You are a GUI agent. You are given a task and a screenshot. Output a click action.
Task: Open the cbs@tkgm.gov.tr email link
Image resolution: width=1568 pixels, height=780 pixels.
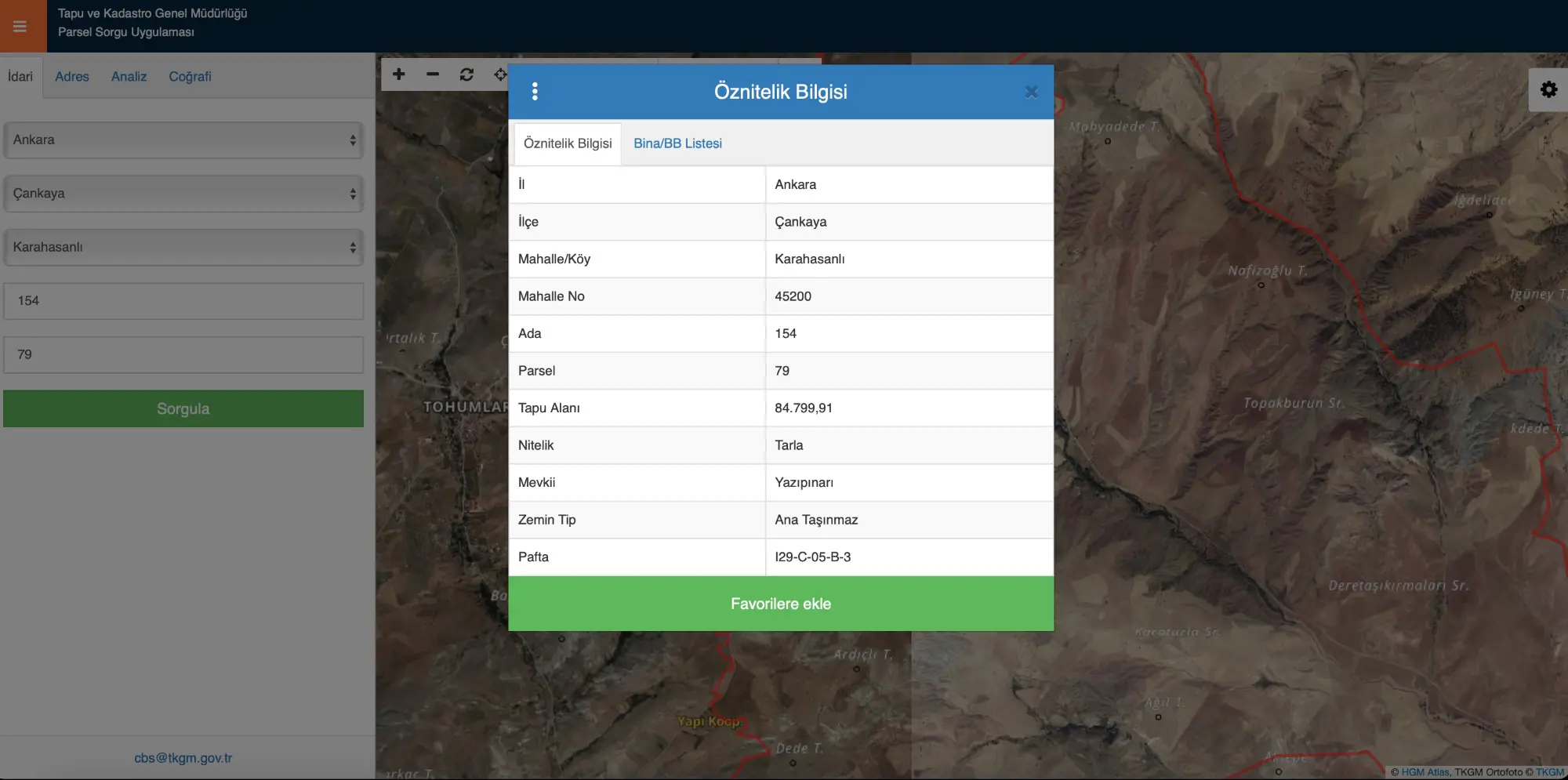(x=183, y=758)
